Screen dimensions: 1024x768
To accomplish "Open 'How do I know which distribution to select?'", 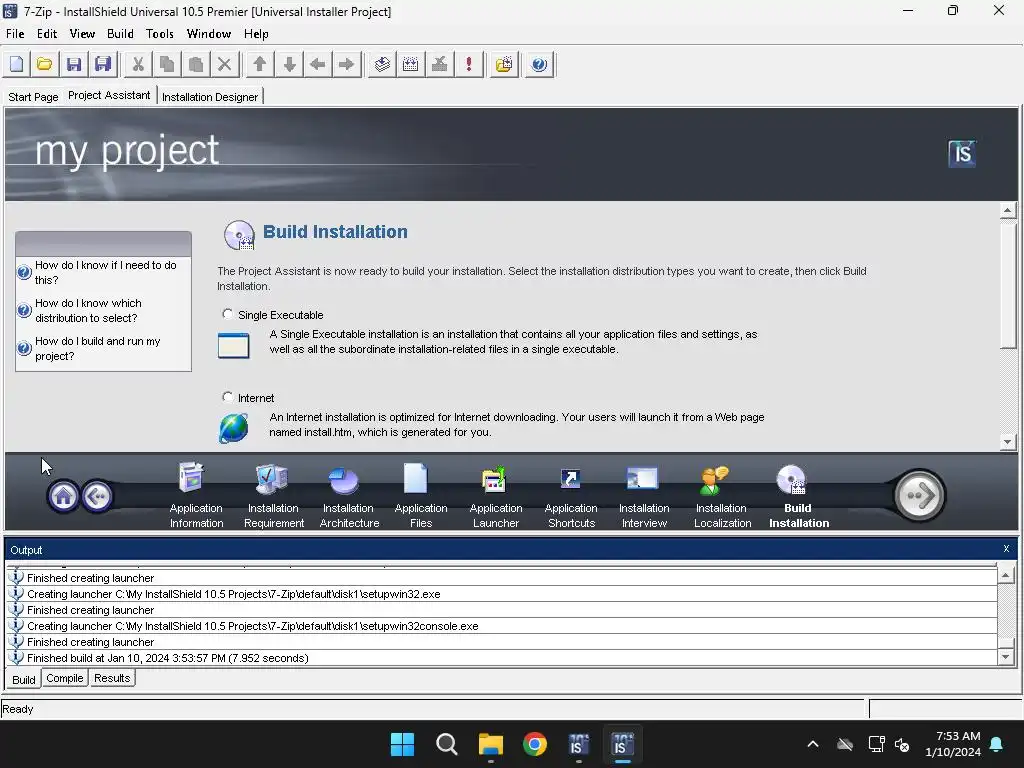I will [88, 310].
